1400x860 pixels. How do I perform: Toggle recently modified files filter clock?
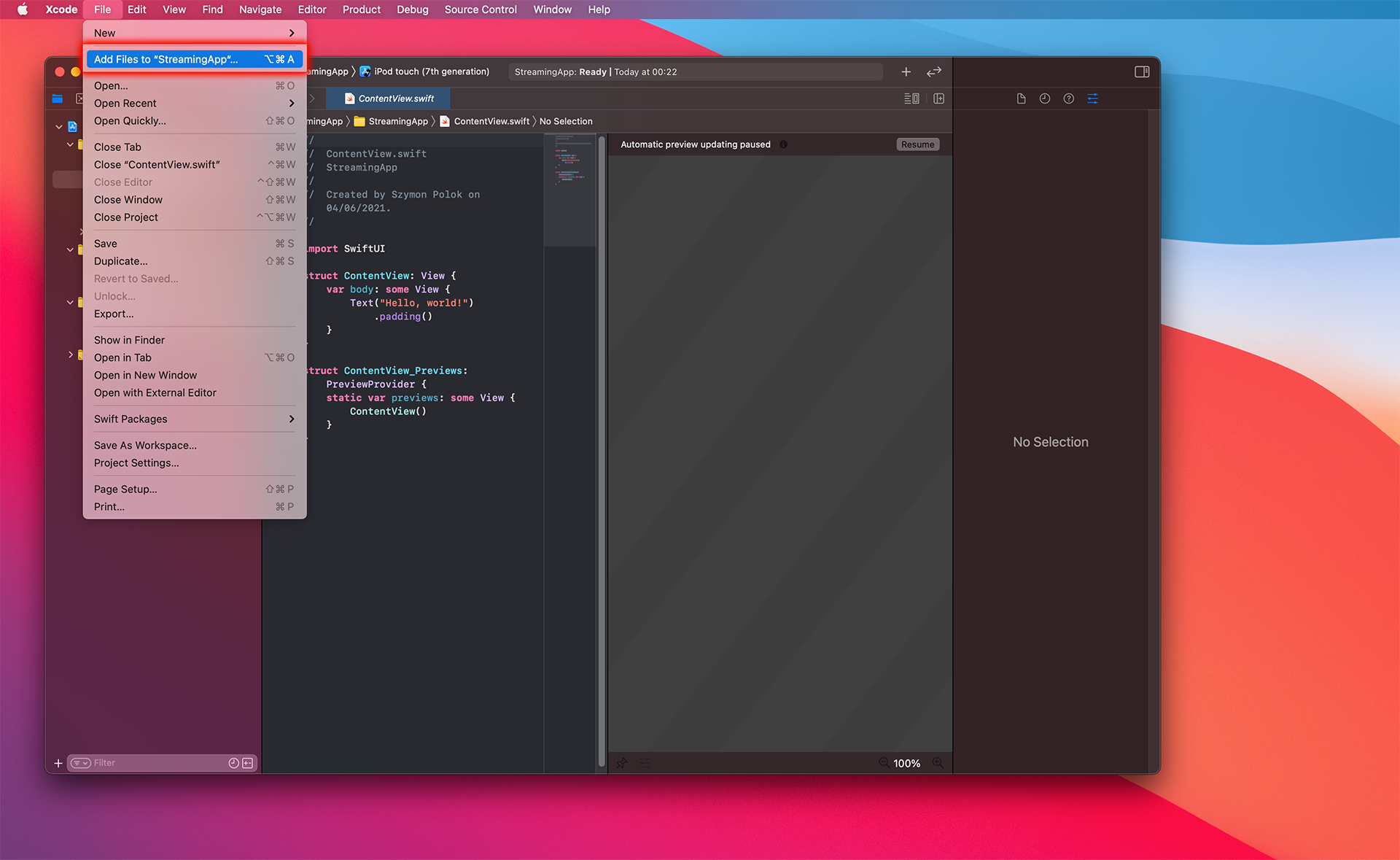click(x=233, y=763)
